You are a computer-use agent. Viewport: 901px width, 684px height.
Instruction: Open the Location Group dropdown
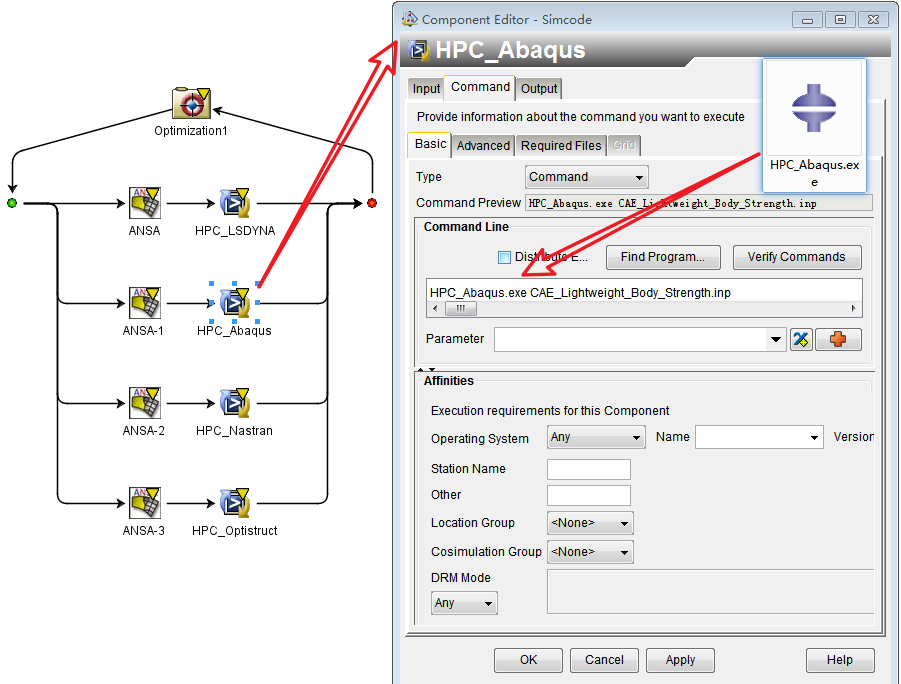pos(590,523)
